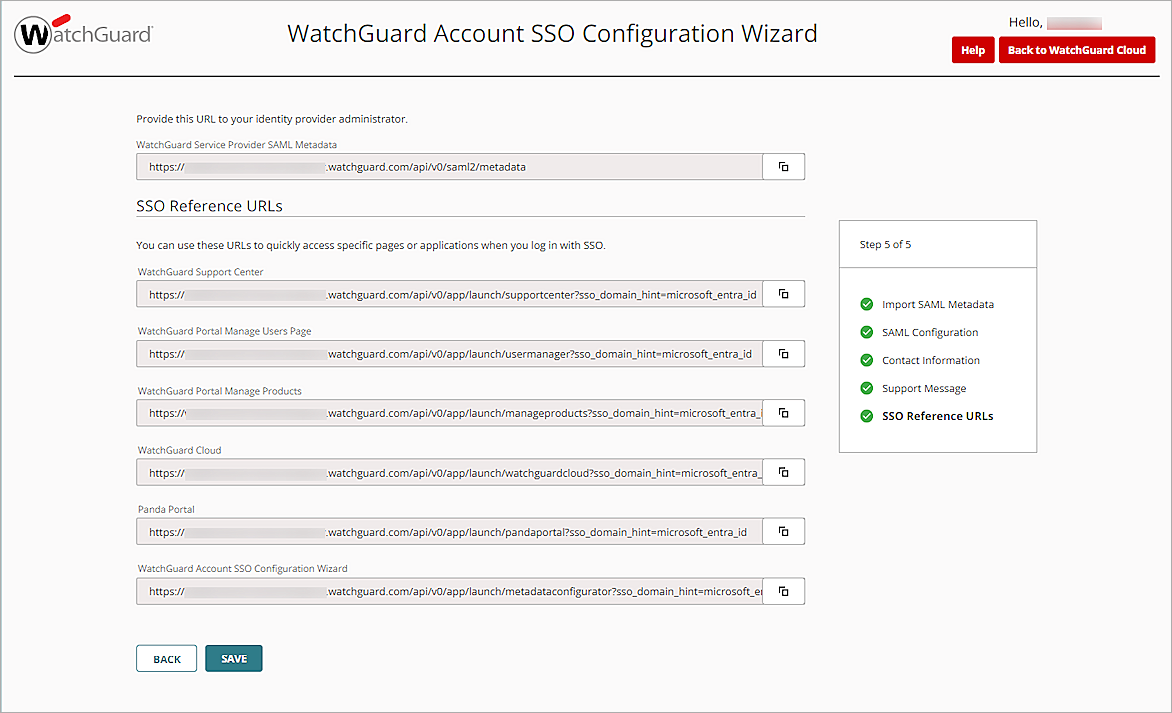Select the SSO Reference URLs step
Viewport: 1172px width, 713px height.
(937, 416)
